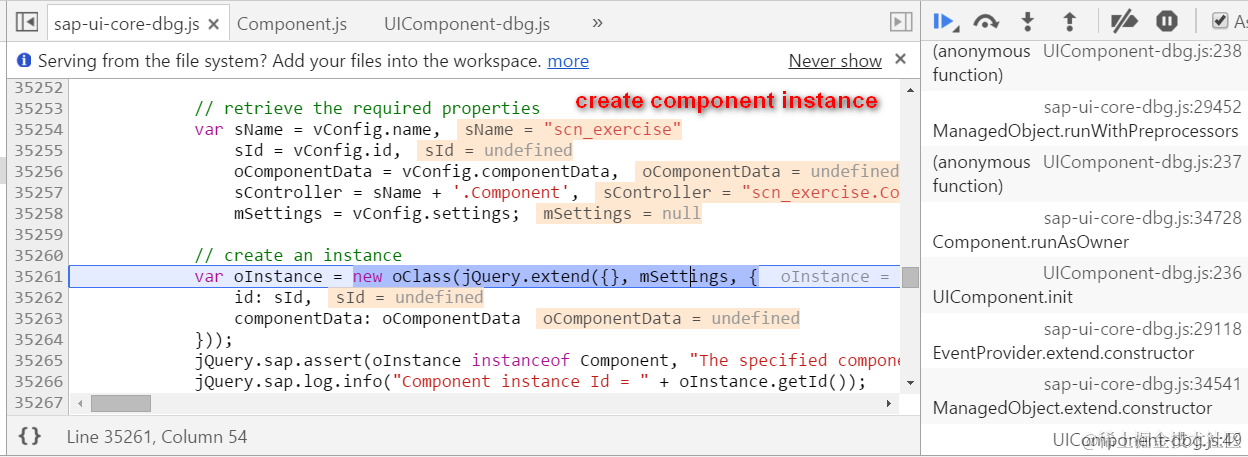The image size is (1248, 457).
Task: Set breakpoint on line number 35265
Action: click(x=40, y=360)
